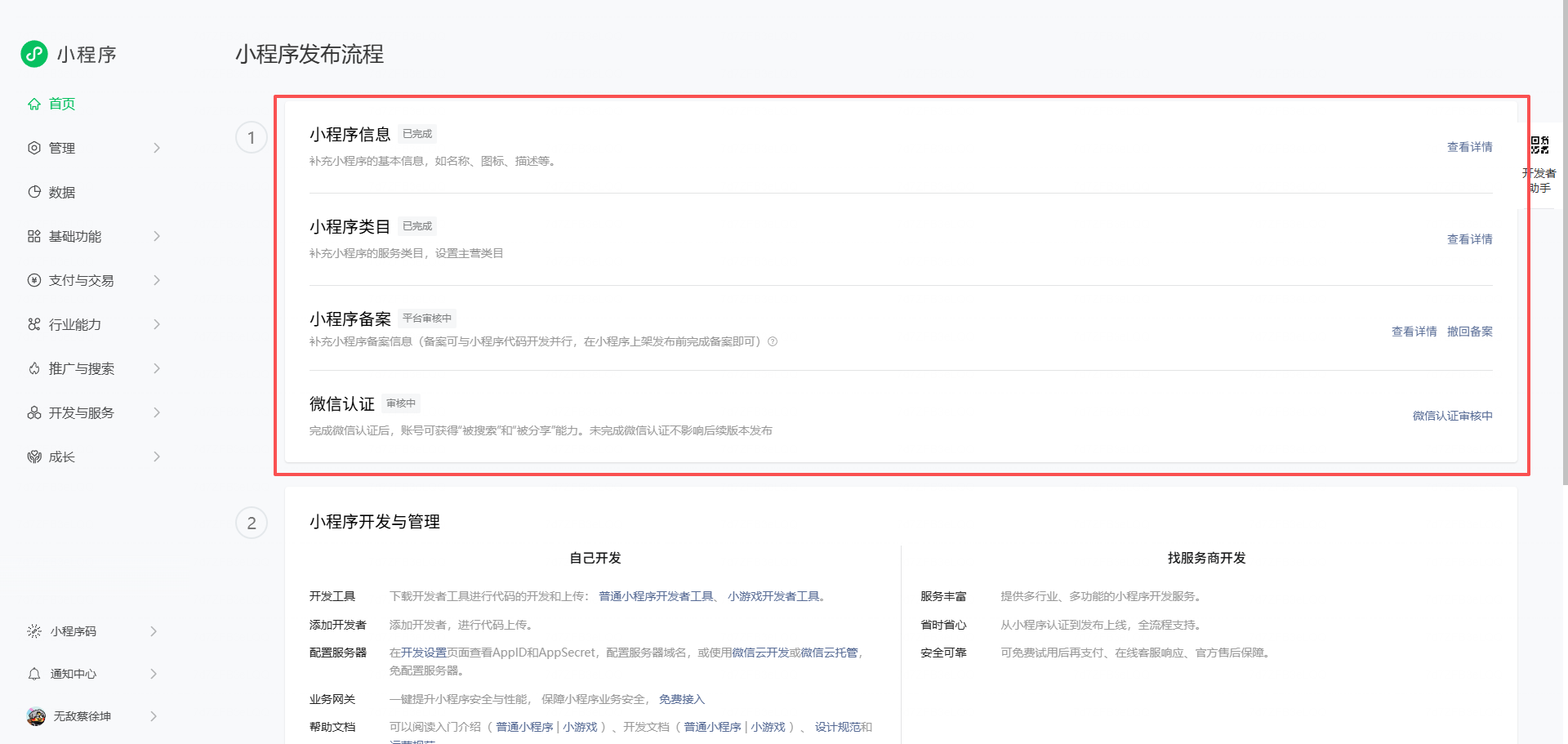Click the 无敌蔡徐坤 account avatar
Screen dimensions: 1568x744
[x=36, y=716]
